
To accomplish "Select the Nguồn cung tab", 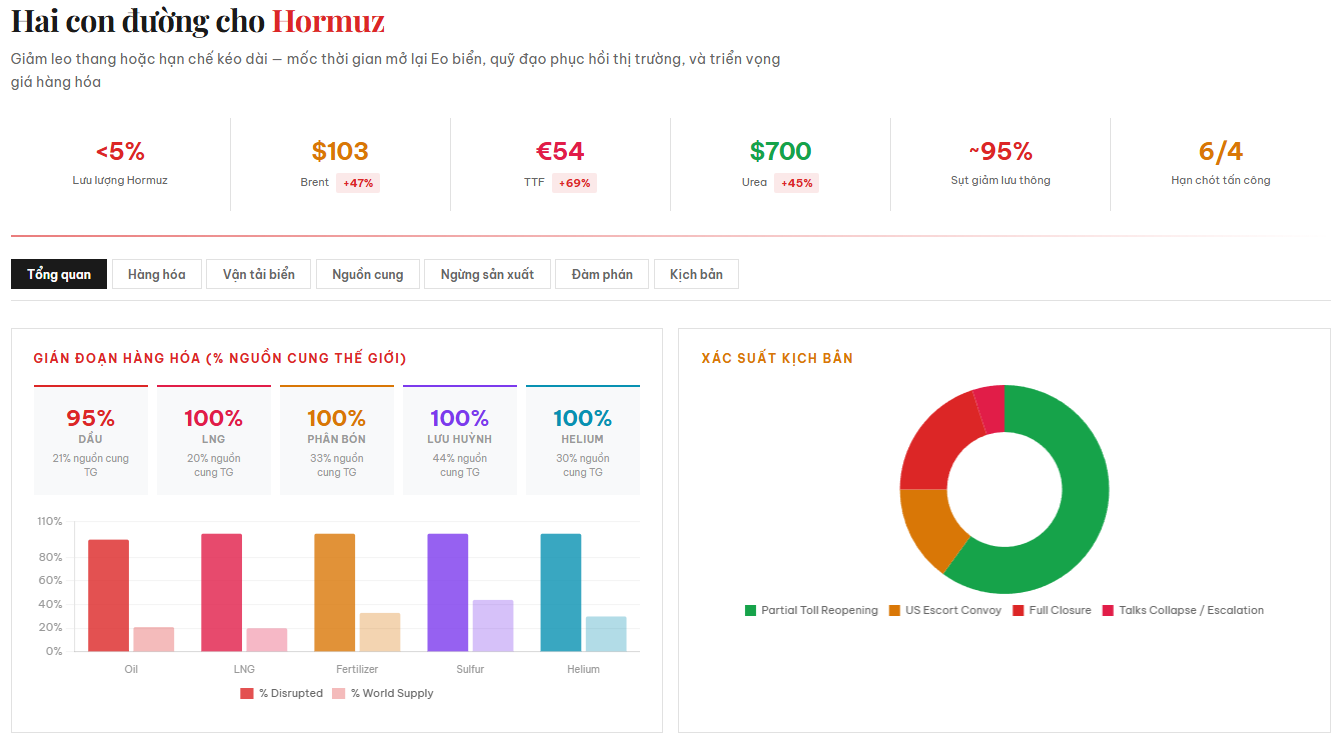I will 367,274.
